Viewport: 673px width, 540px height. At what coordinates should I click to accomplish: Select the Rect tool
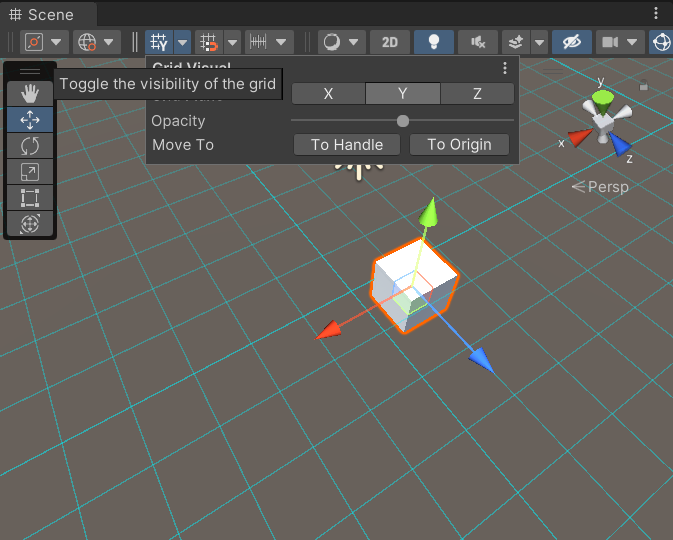pos(30,198)
